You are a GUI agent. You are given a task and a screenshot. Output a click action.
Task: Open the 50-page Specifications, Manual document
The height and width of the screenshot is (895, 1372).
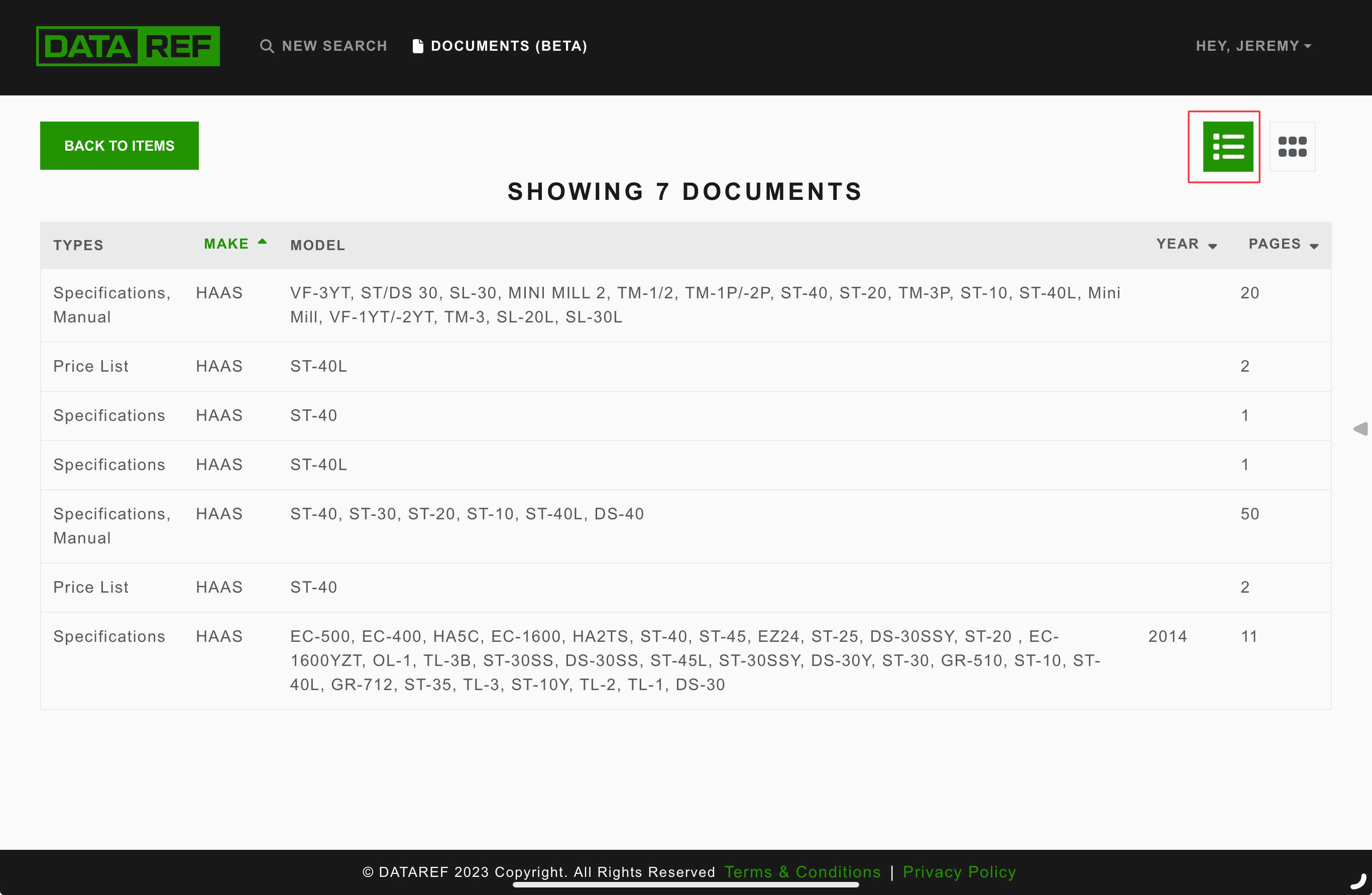pos(467,514)
